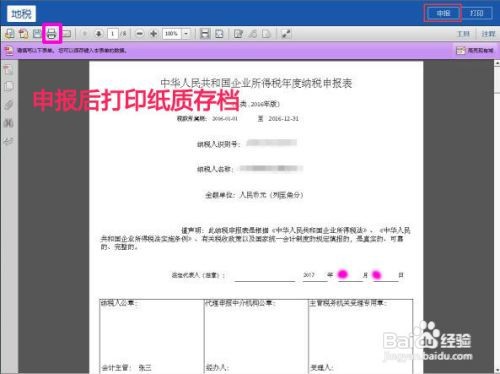This screenshot has height=374, width=500.
Task: Click the create PDF toolbar icon
Action: coord(23,33)
